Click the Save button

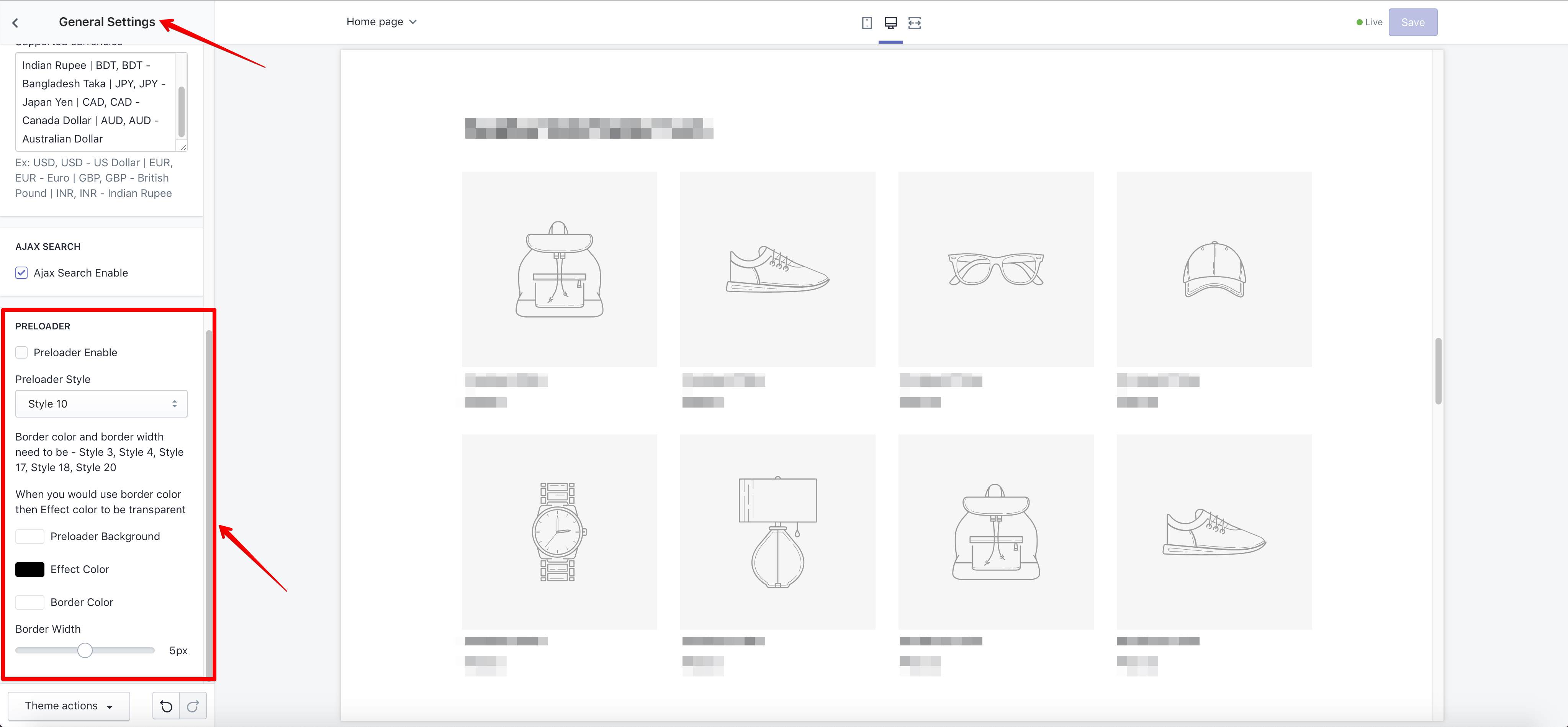1412,23
